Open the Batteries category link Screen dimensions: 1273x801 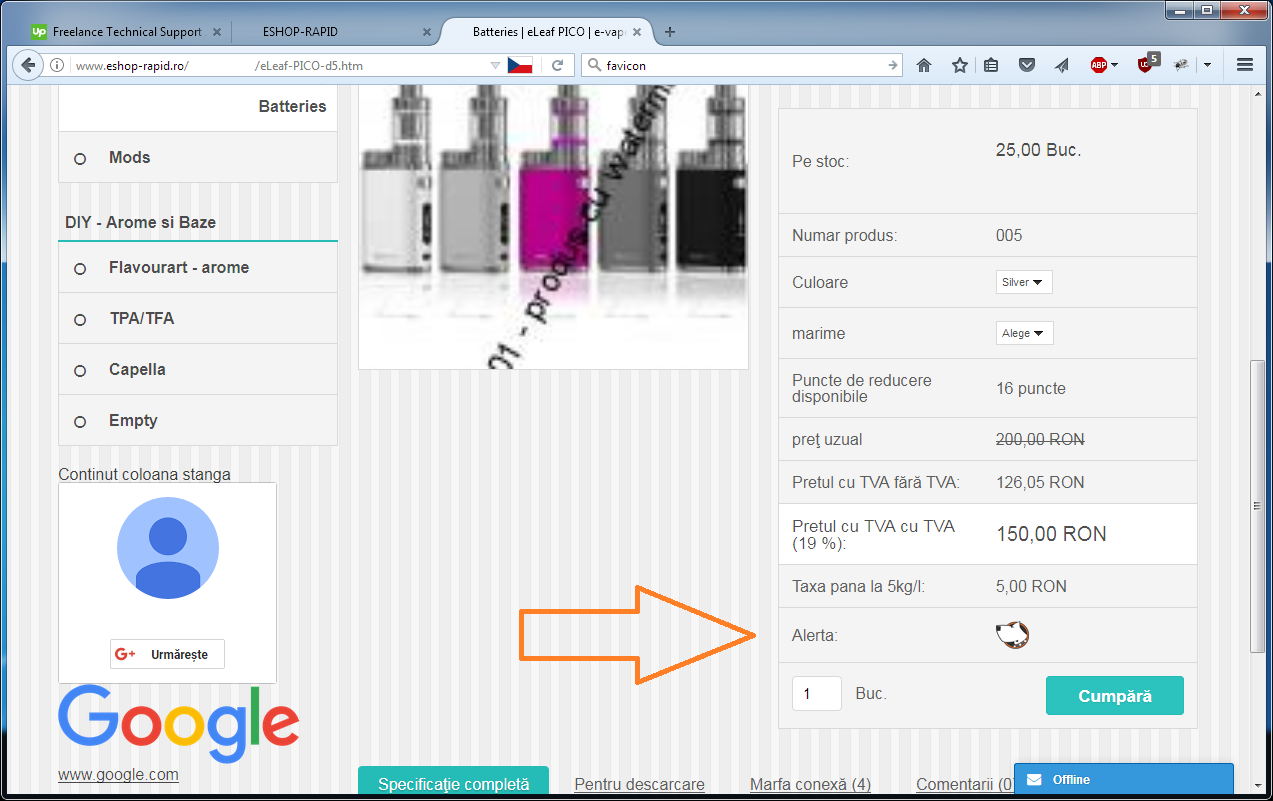[x=292, y=106]
